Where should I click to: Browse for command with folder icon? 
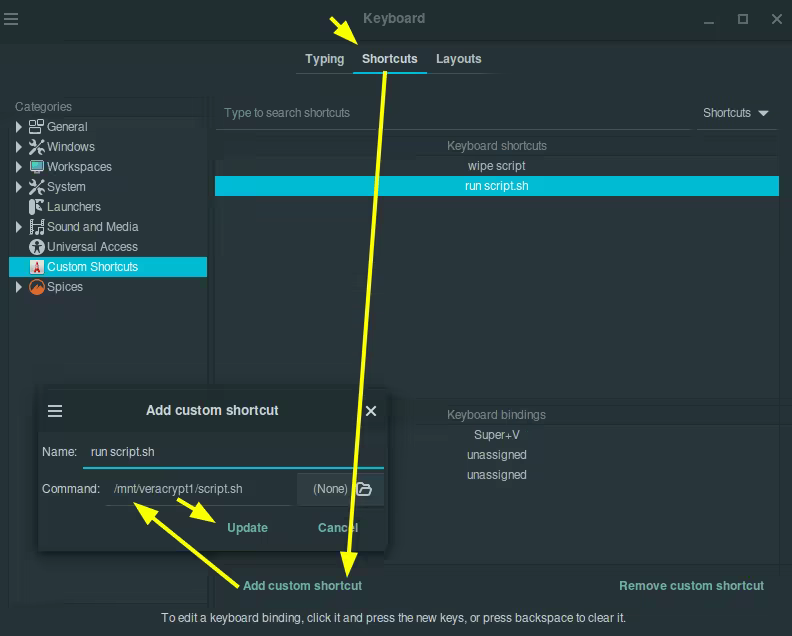[x=364, y=489]
